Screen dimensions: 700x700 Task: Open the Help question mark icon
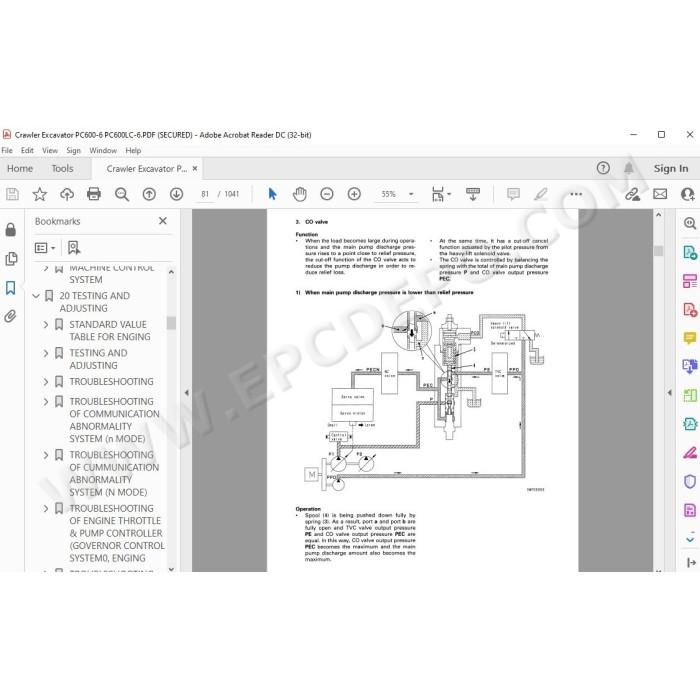603,168
